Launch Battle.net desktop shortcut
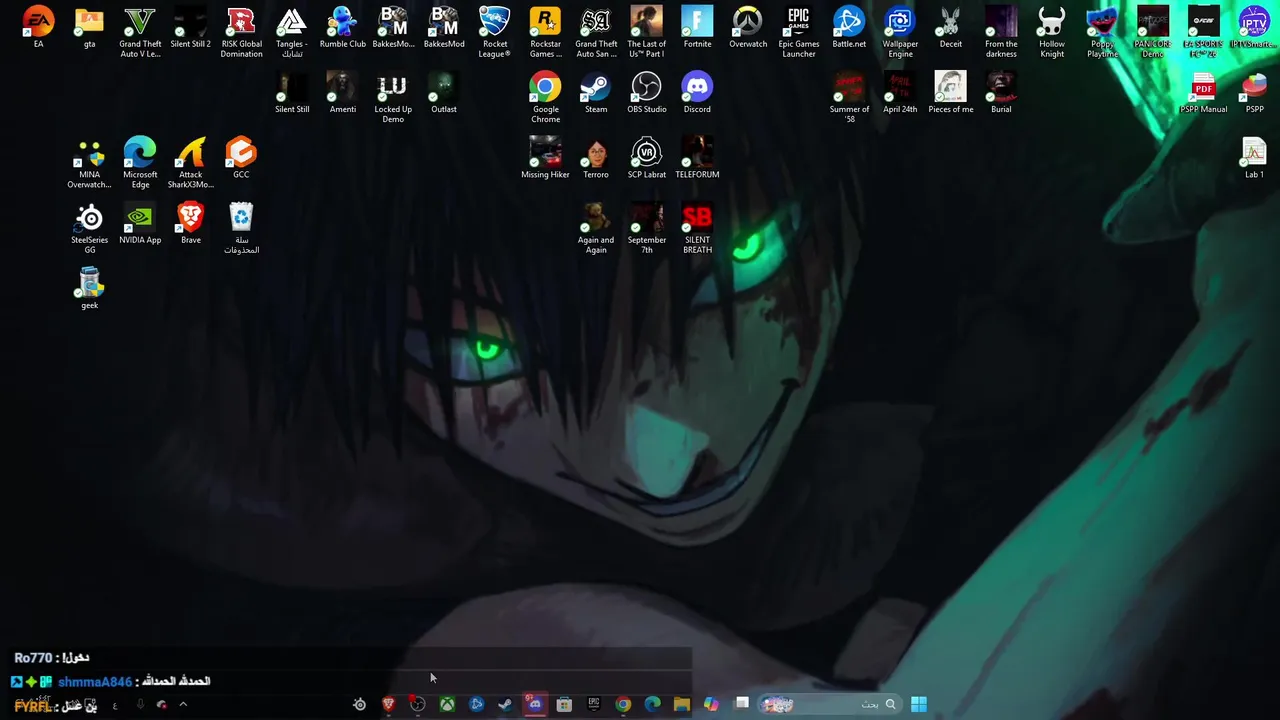The height and width of the screenshot is (720, 1280). (848, 28)
